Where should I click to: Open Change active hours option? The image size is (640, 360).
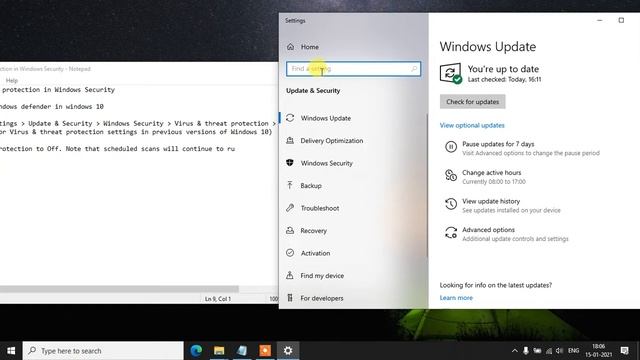(491, 173)
